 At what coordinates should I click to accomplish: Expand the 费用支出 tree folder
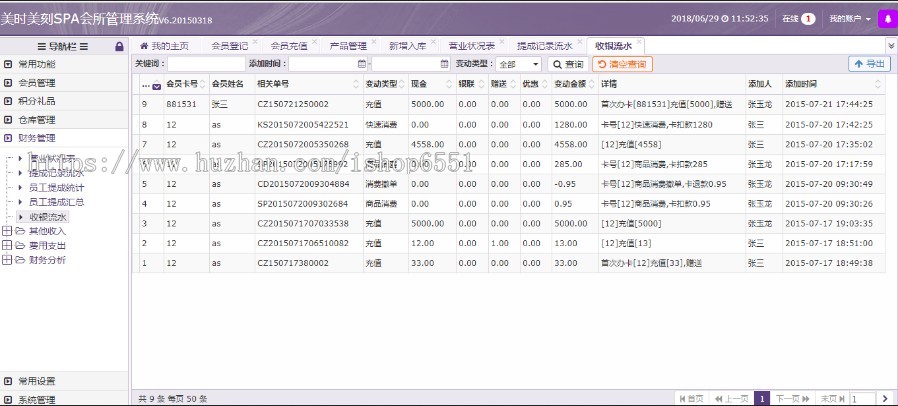(7, 246)
